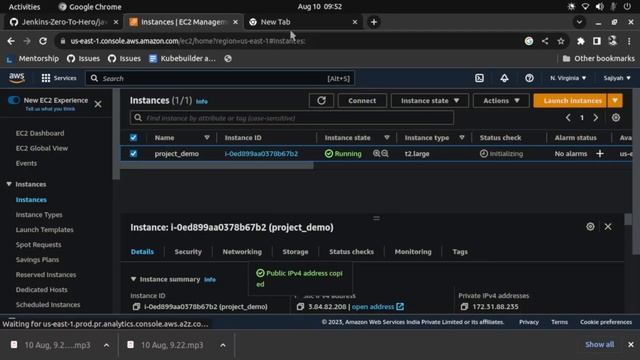
Task: Dismiss the New EC2 Experience banner
Action: click(98, 104)
